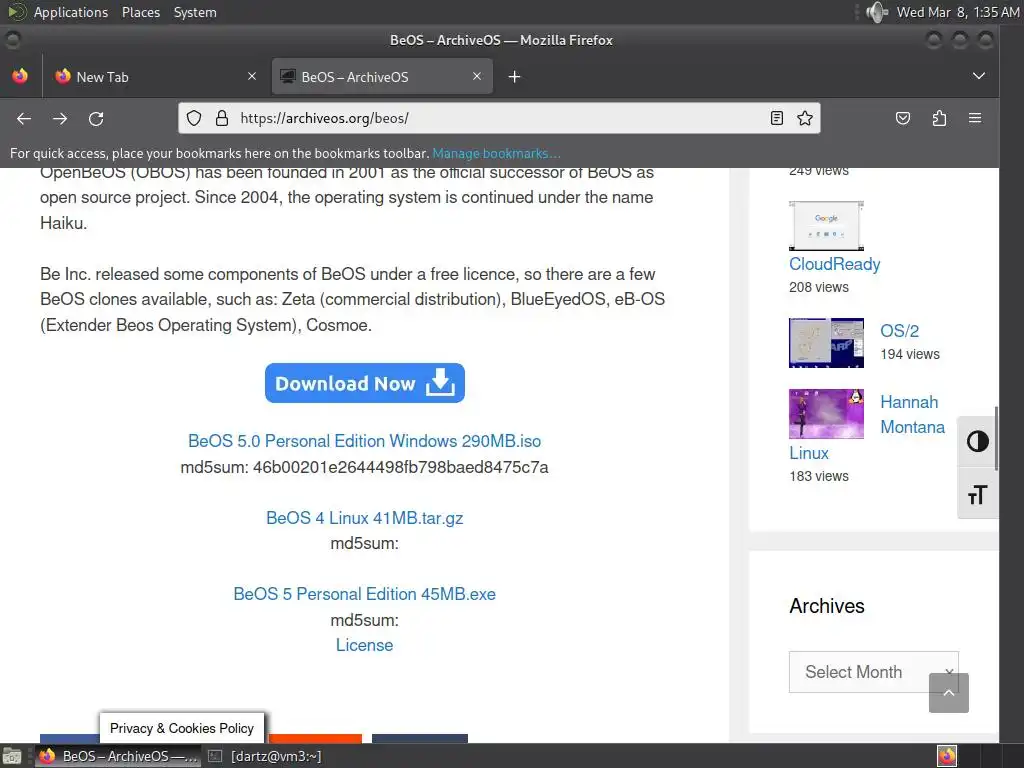This screenshot has width=1024, height=768.
Task: Open the Select Month archives dropdown
Action: coord(874,671)
